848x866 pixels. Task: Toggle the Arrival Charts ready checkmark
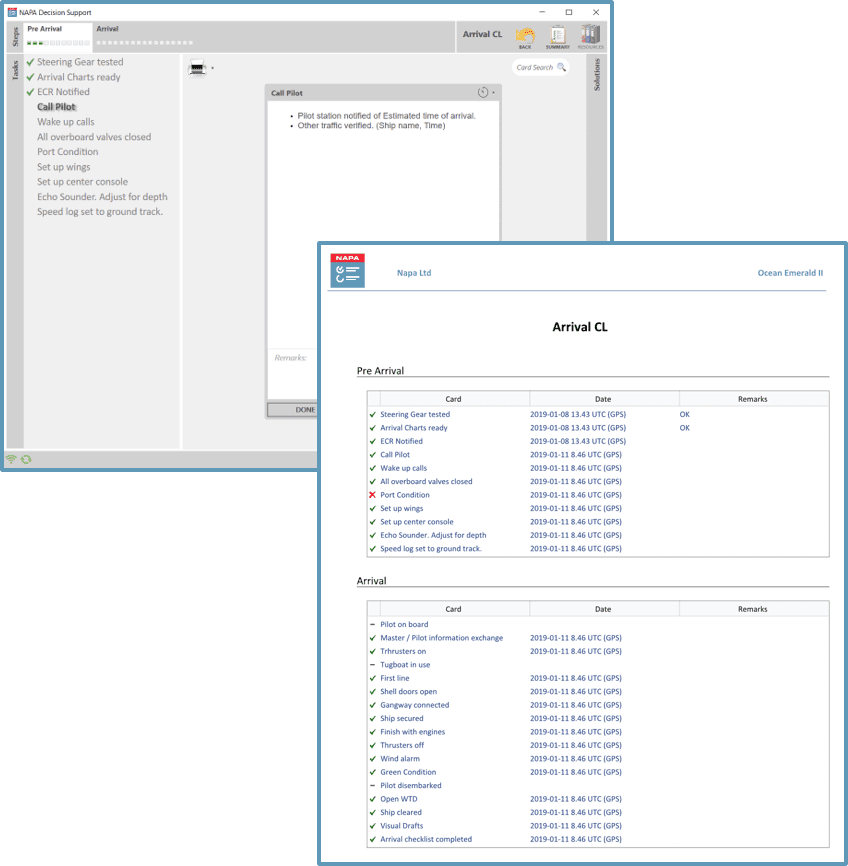(30, 77)
